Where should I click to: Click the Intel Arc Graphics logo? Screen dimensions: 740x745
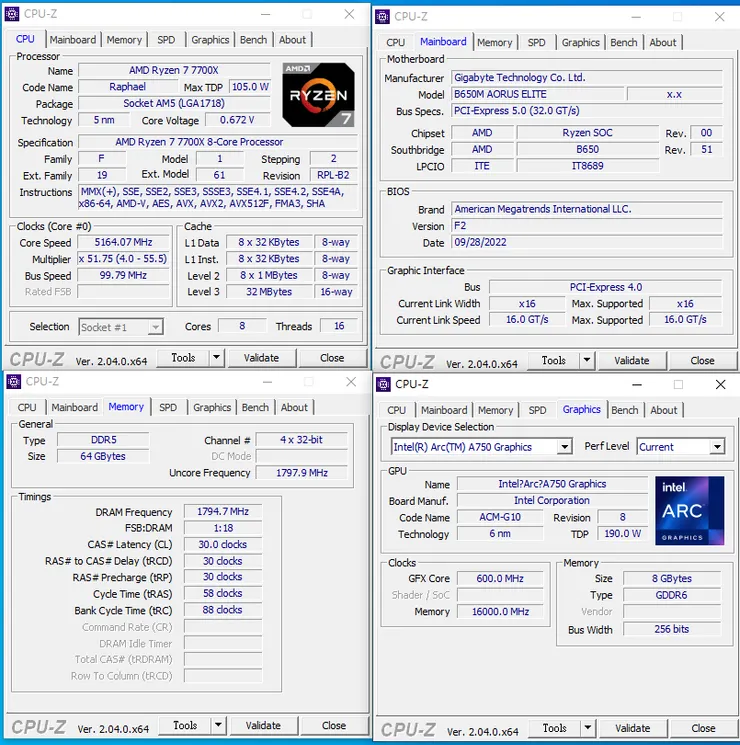click(690, 510)
